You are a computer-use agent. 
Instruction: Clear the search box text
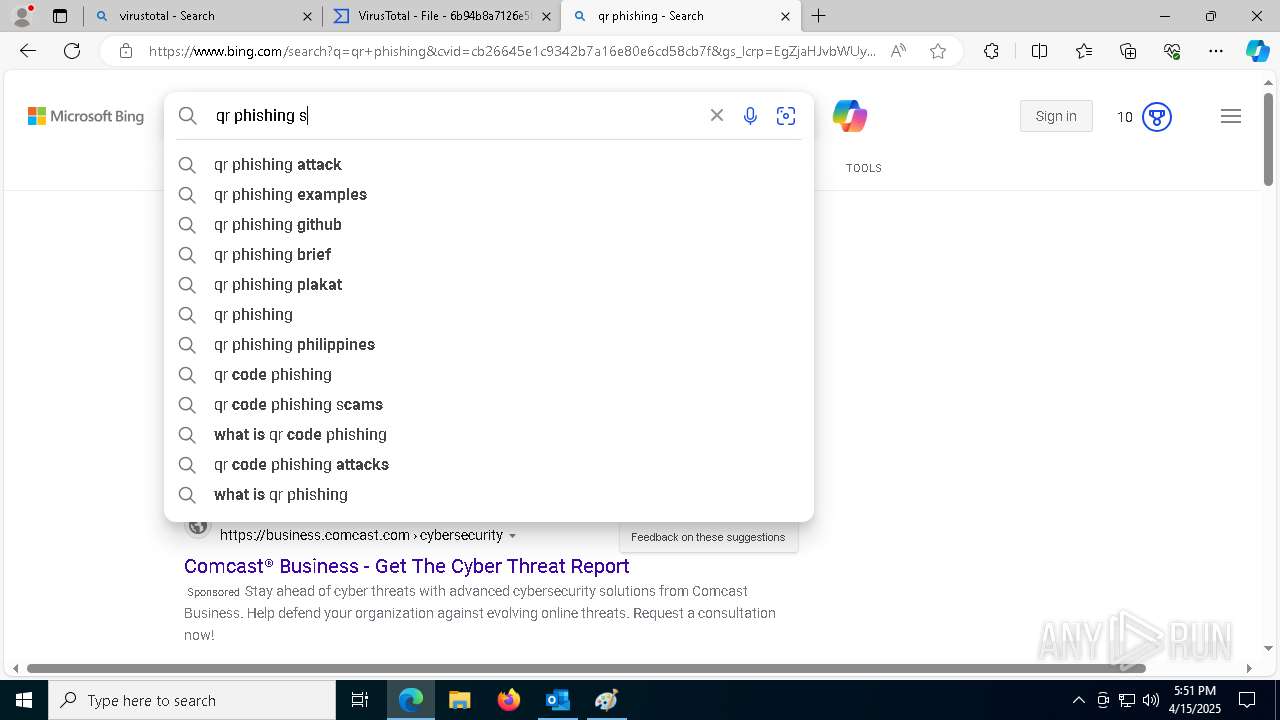pos(716,116)
